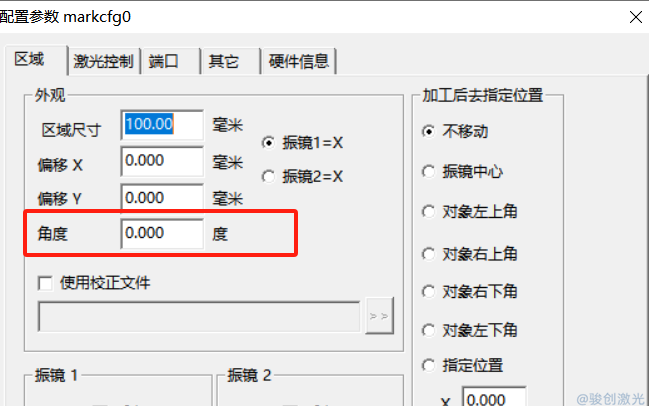The height and width of the screenshot is (406, 649).
Task: Click the 偏移 Y input field
Action: tap(162, 197)
